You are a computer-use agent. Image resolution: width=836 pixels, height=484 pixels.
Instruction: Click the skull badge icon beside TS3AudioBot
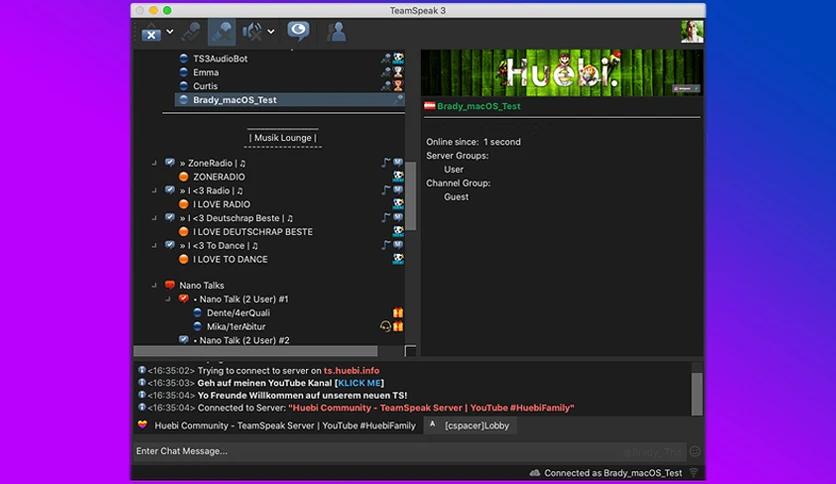(x=398, y=58)
